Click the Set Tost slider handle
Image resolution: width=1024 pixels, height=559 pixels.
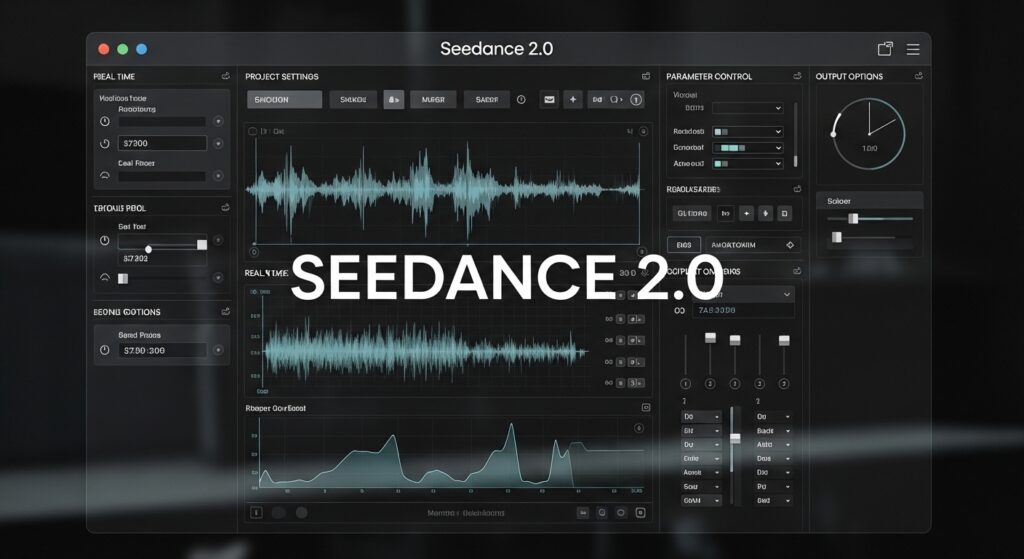tap(202, 244)
